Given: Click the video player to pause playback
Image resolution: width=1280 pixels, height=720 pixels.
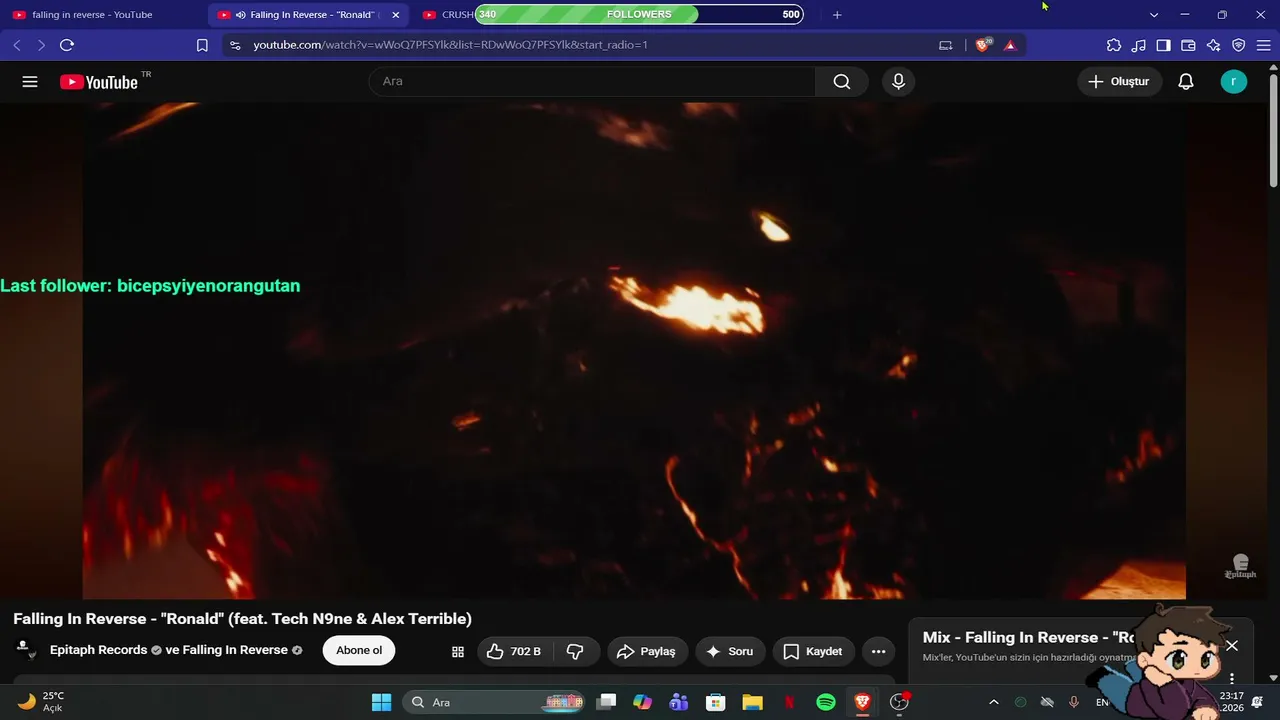Looking at the screenshot, I should click(634, 350).
